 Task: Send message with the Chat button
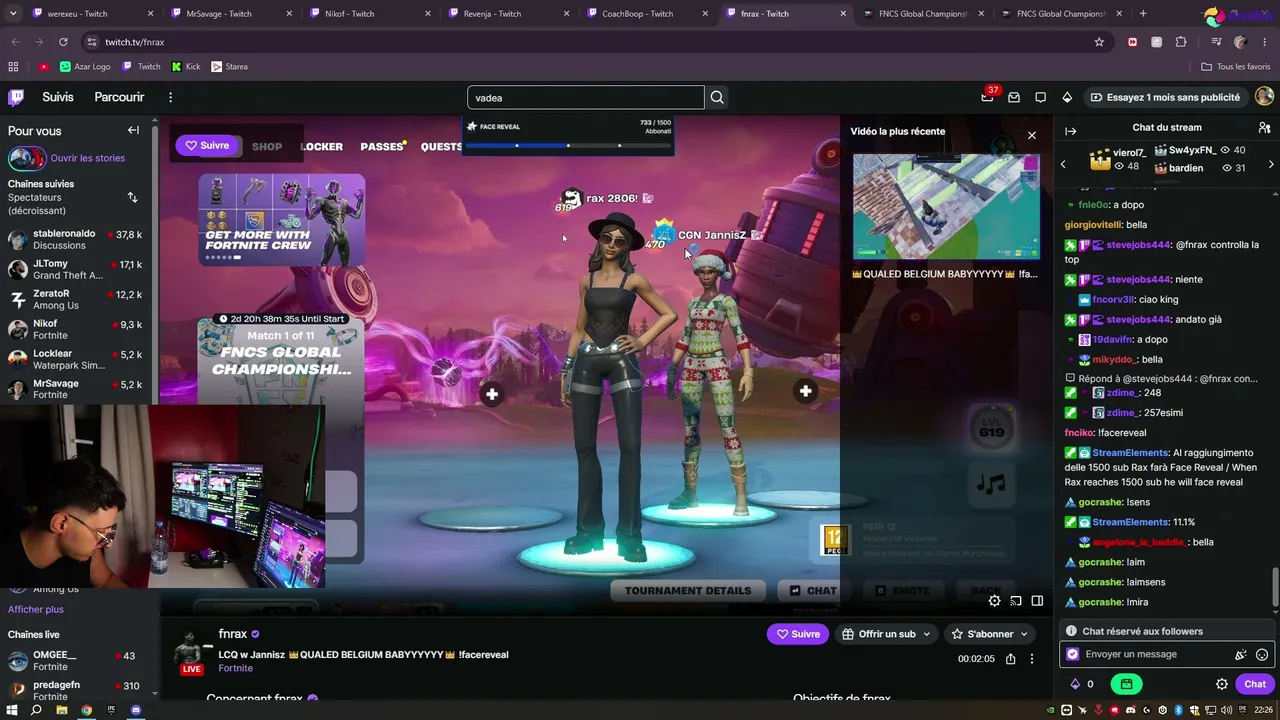tap(1255, 684)
